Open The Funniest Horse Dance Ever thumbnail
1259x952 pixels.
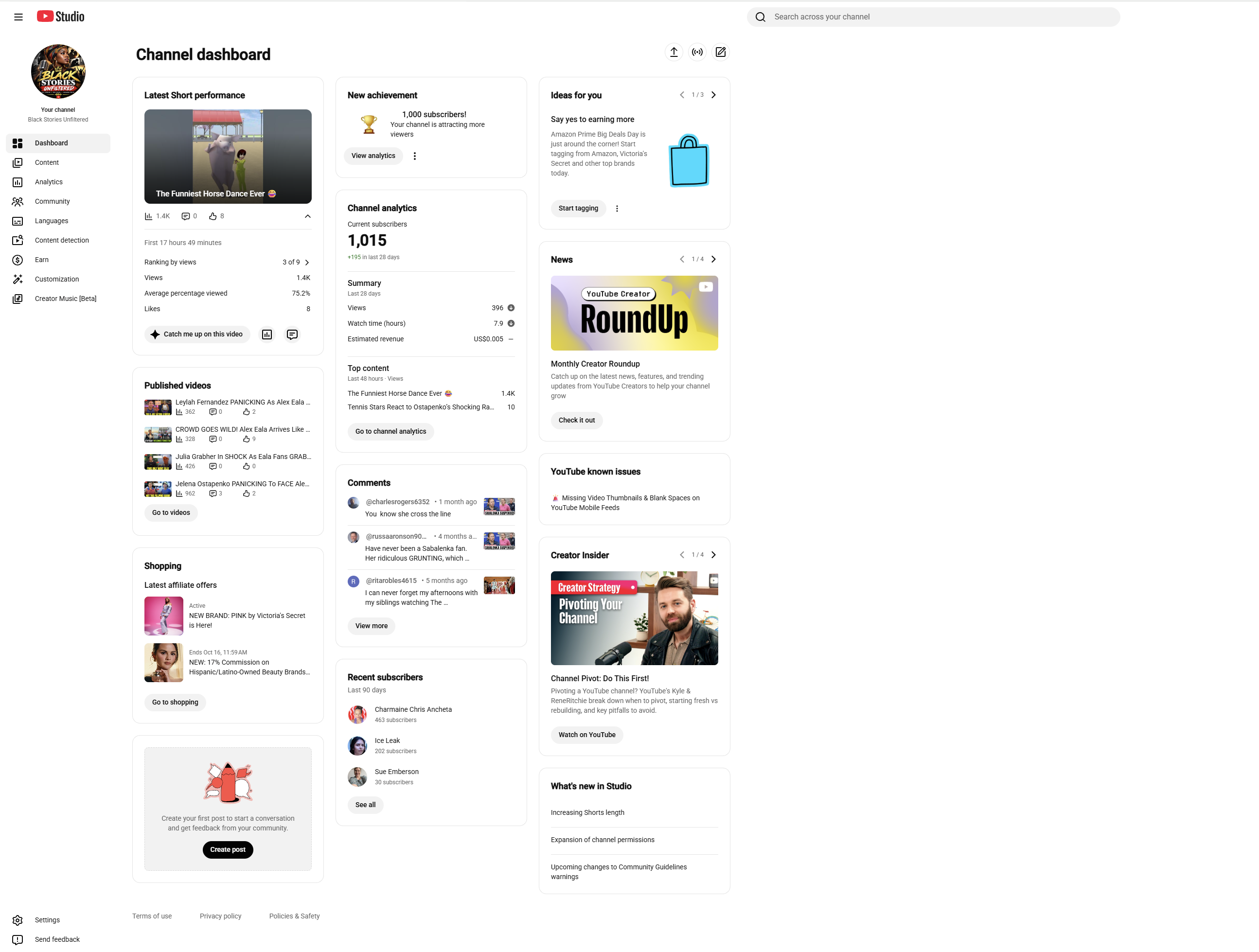(228, 157)
